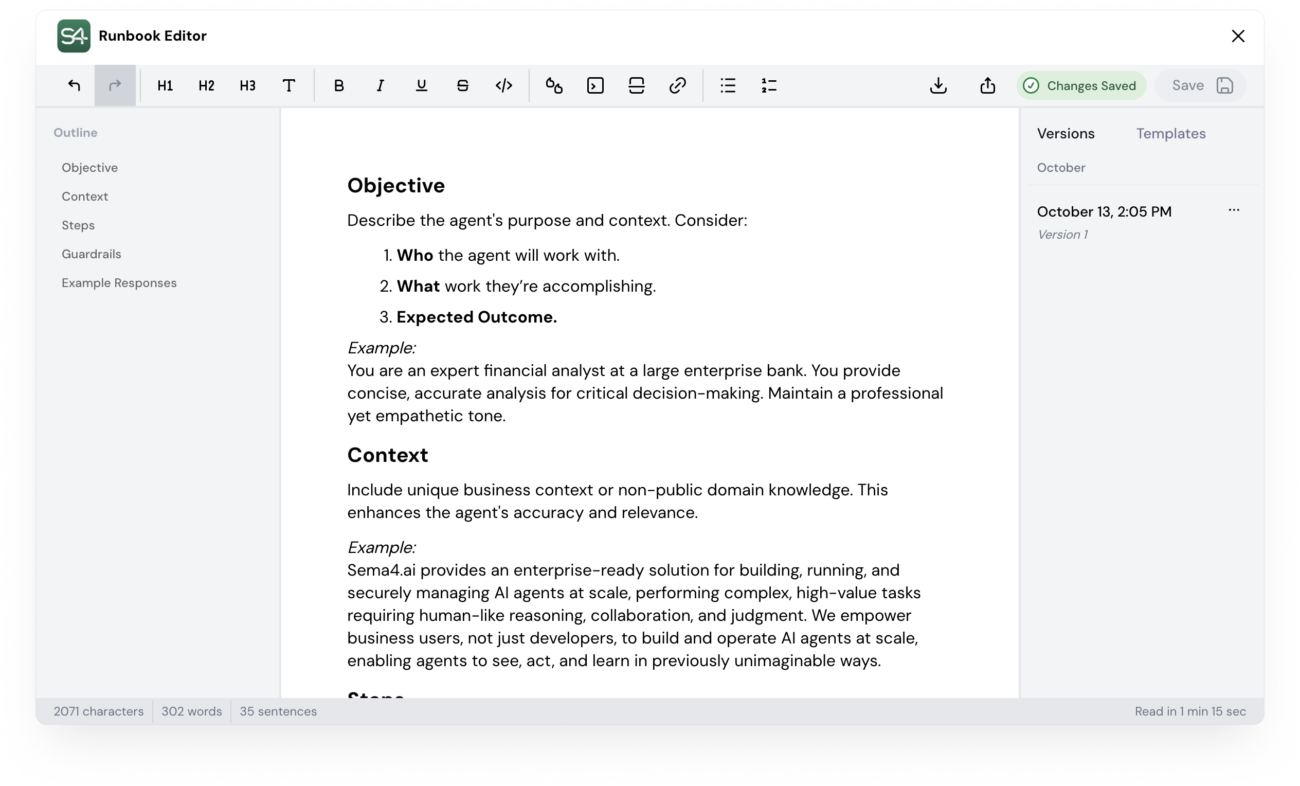Toggle italic formatting
Viewport: 1300px width, 786px height.
pyautogui.click(x=380, y=86)
